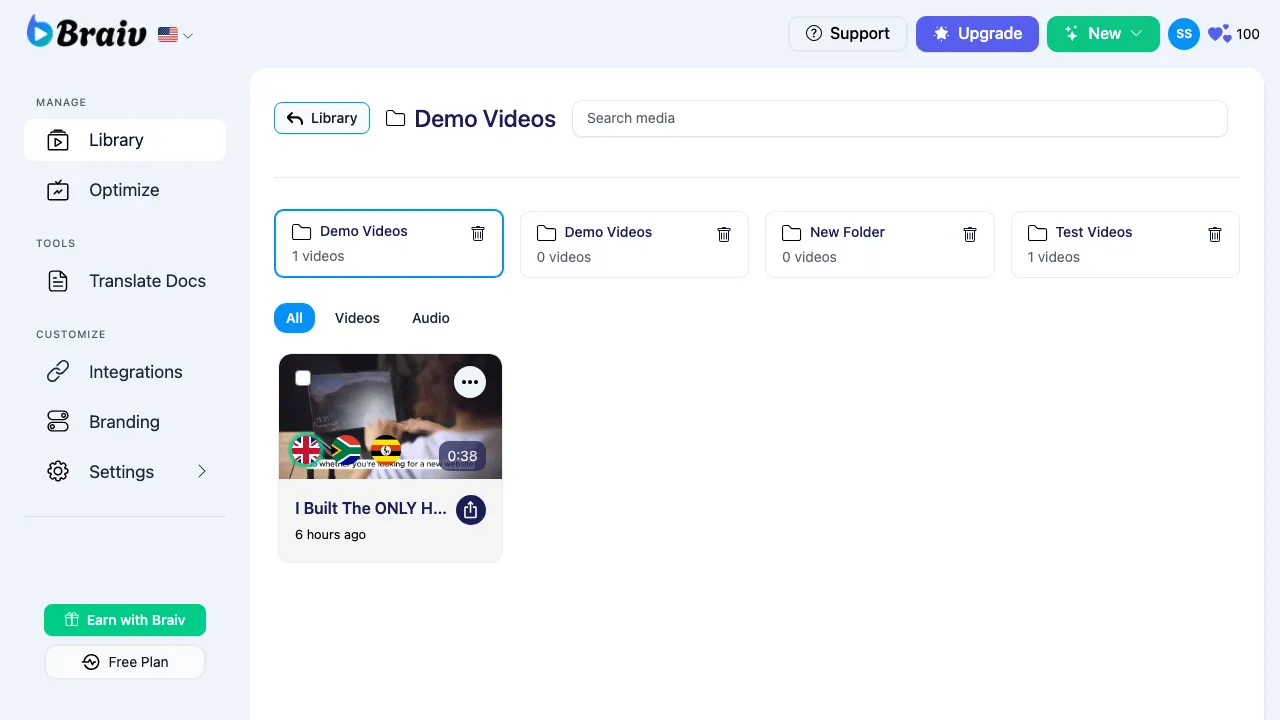The width and height of the screenshot is (1280, 720).
Task: Click the Optimize chart icon
Action: coord(58,190)
